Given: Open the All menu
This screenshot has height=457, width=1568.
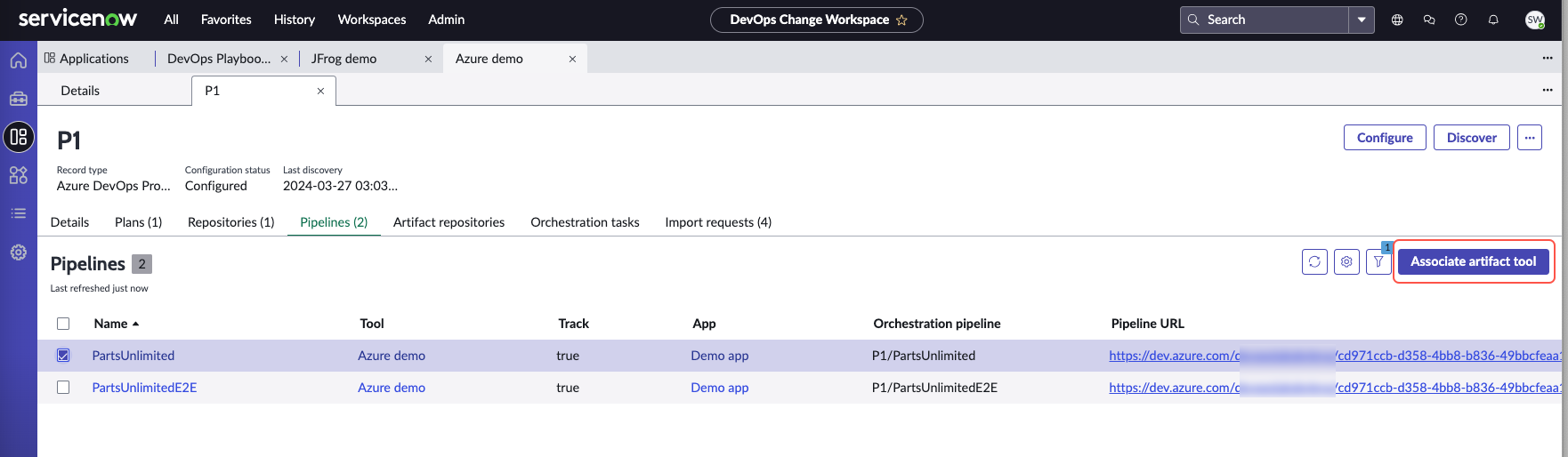Looking at the screenshot, I should click(x=172, y=20).
